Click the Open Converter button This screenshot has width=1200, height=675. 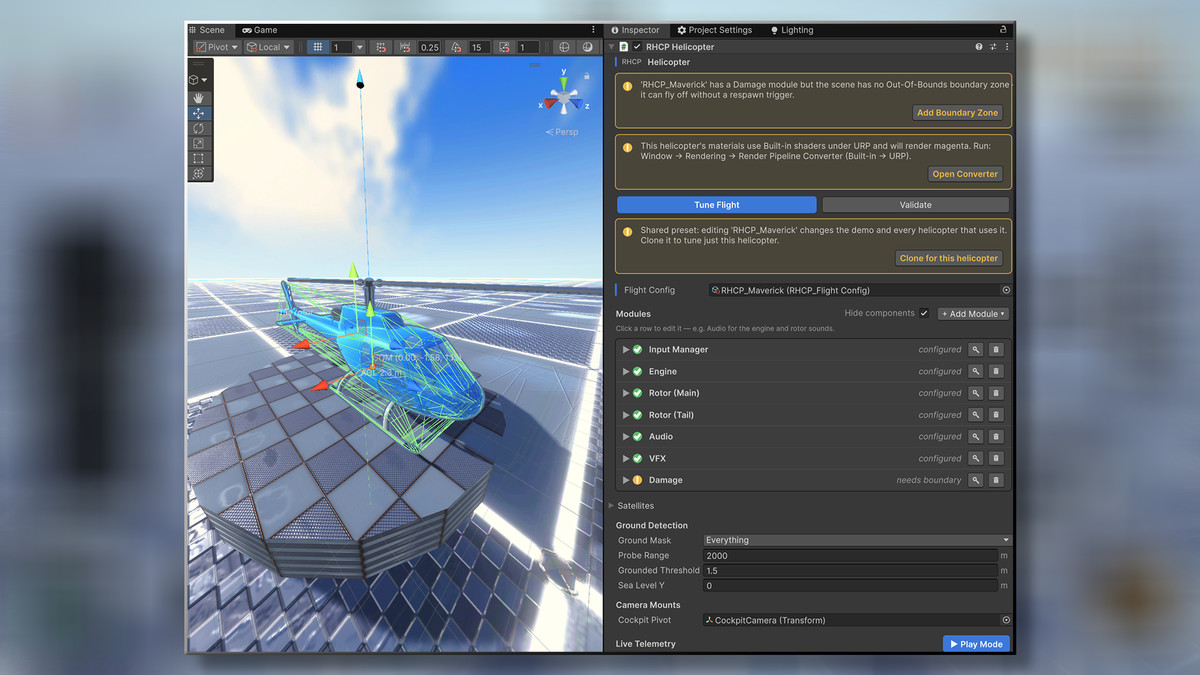965,174
